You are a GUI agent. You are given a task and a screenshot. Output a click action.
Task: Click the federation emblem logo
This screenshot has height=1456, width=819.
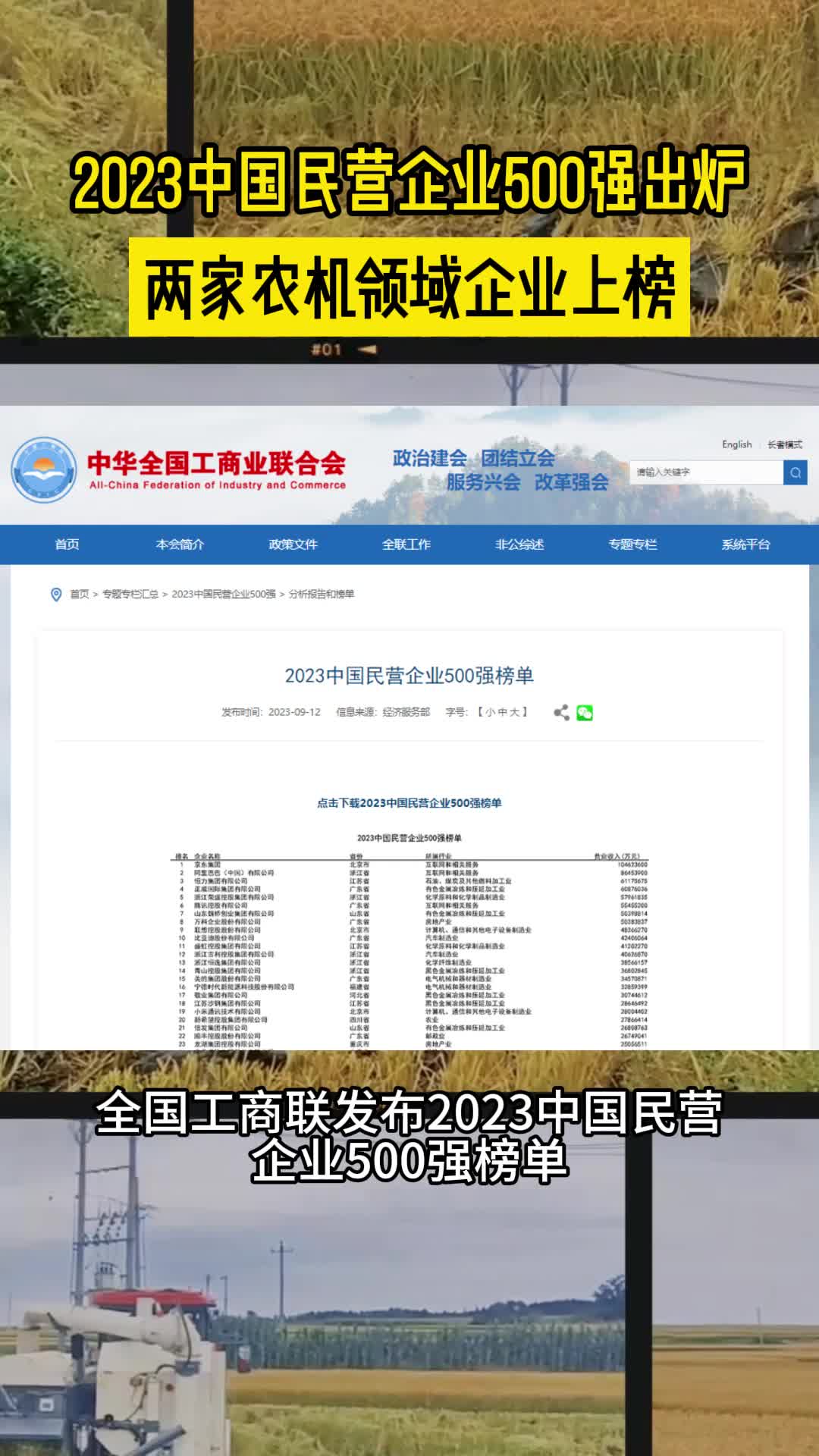pos(44,469)
